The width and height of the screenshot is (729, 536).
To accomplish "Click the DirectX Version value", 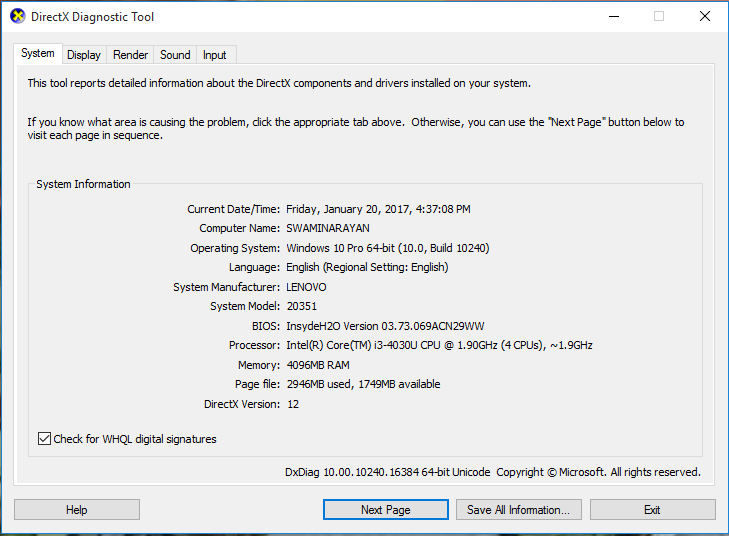I will coord(293,404).
